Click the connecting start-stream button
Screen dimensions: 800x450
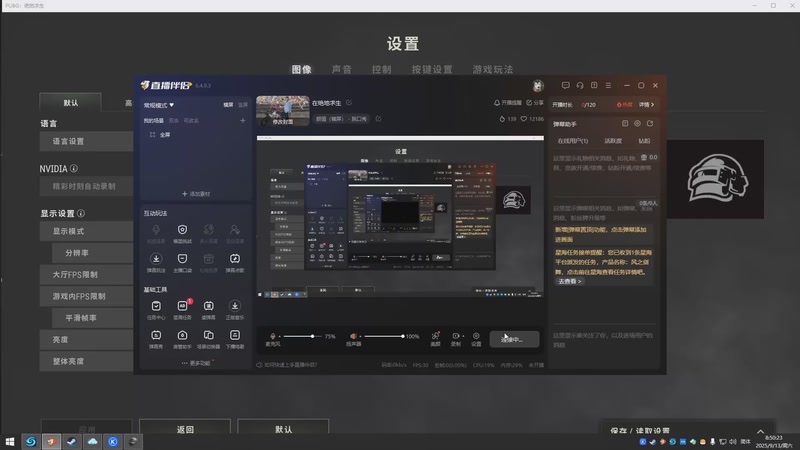click(x=514, y=339)
